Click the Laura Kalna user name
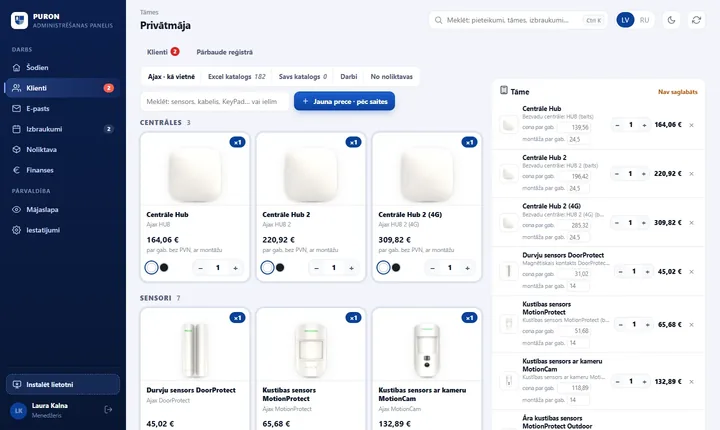The height and width of the screenshot is (430, 720). [x=50, y=406]
